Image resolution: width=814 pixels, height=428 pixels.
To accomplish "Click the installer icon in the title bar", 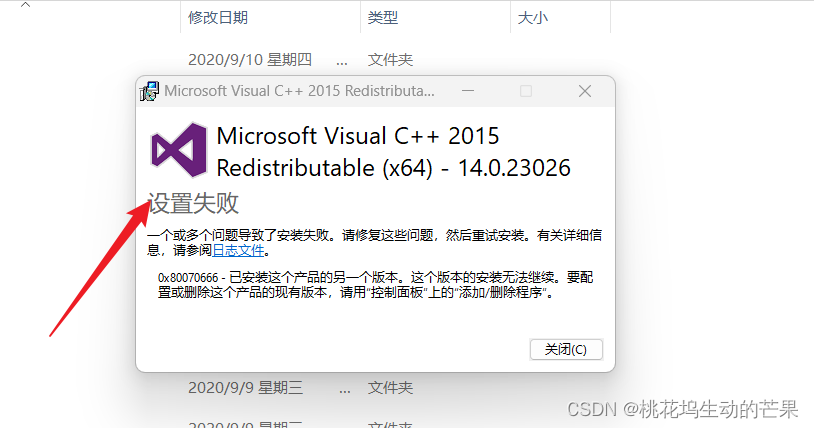I will pyautogui.click(x=150, y=91).
